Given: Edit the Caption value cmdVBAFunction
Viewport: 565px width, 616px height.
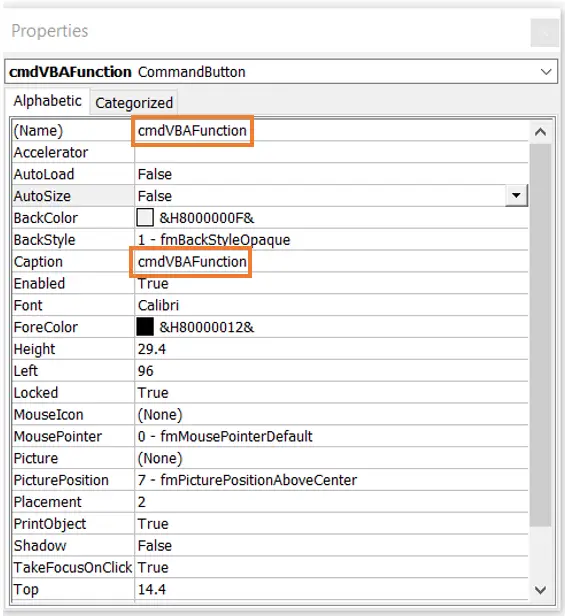Looking at the screenshot, I should point(192,262).
